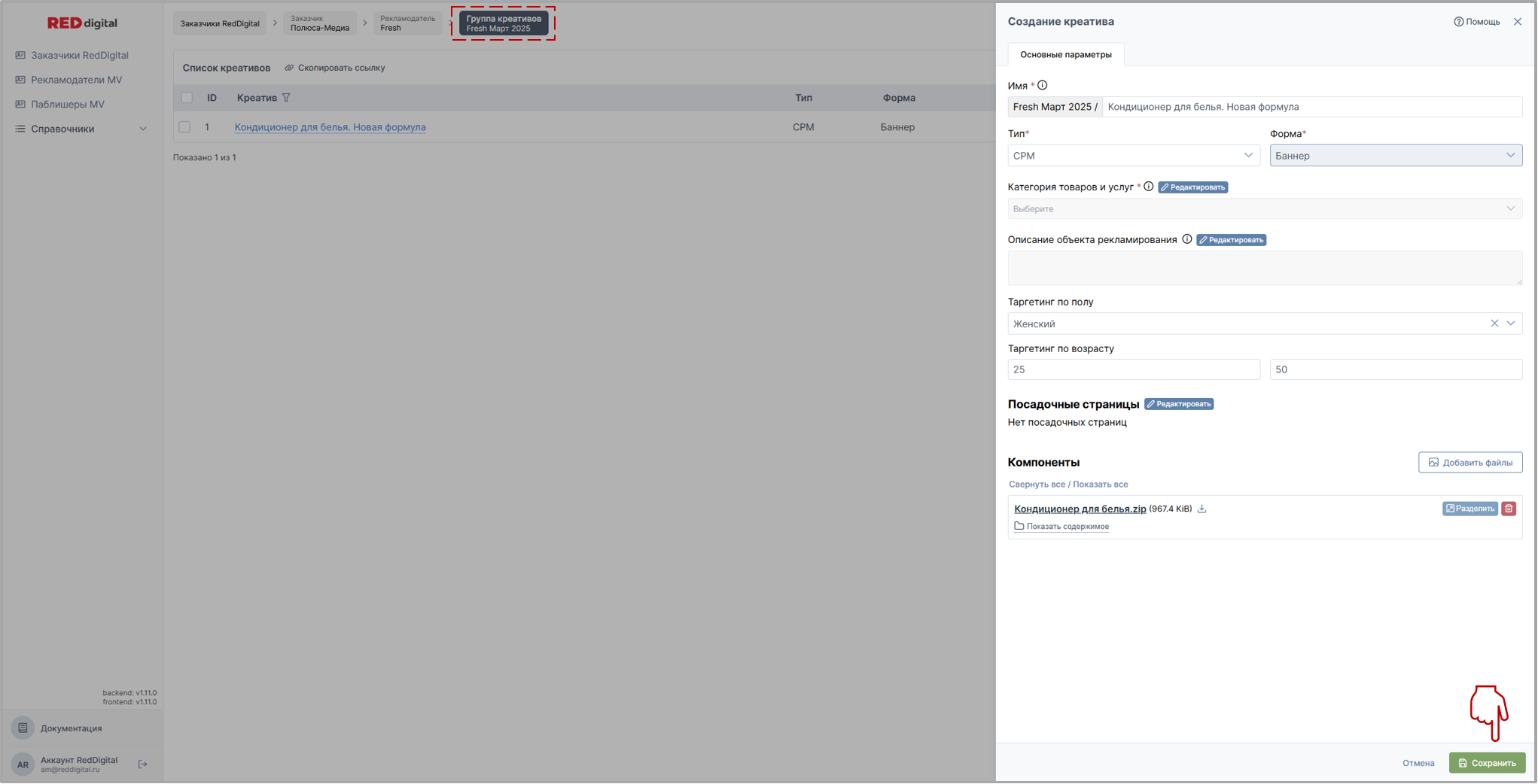Viewport: 1538px width, 784px height.
Task: Open the Документация icon in the sidebar
Action: click(x=23, y=728)
